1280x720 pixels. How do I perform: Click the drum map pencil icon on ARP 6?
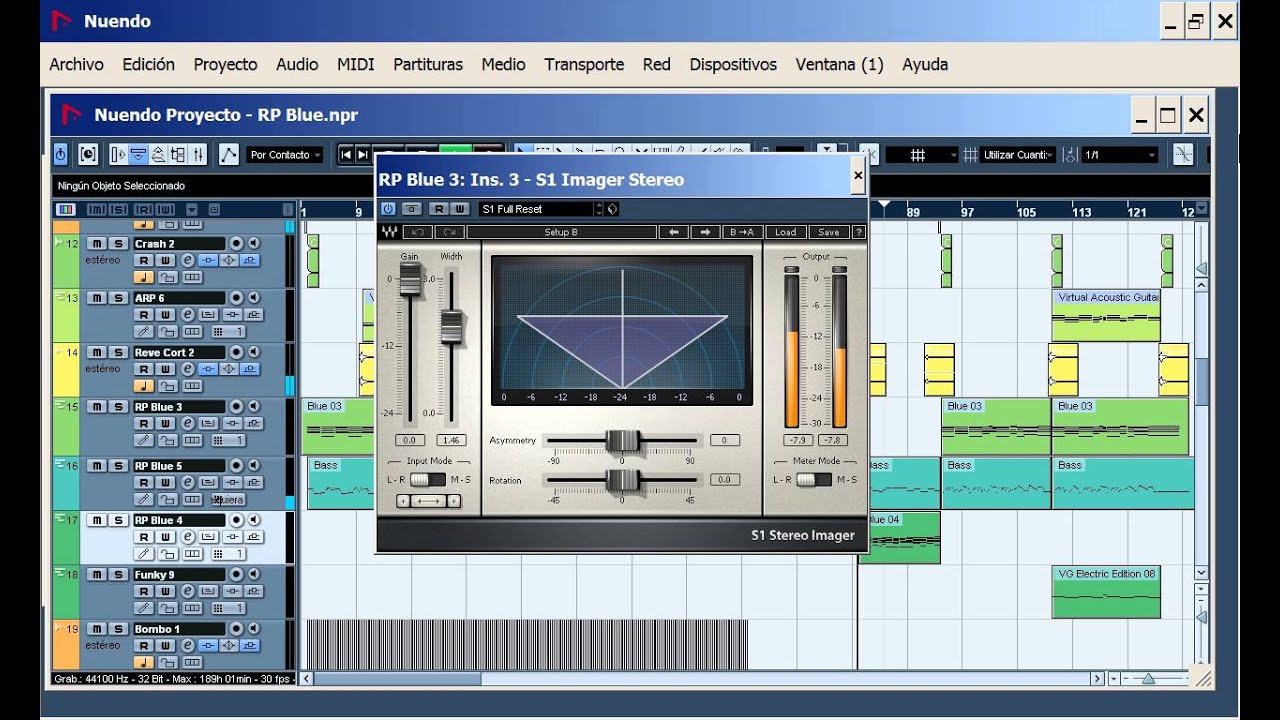[x=144, y=331]
